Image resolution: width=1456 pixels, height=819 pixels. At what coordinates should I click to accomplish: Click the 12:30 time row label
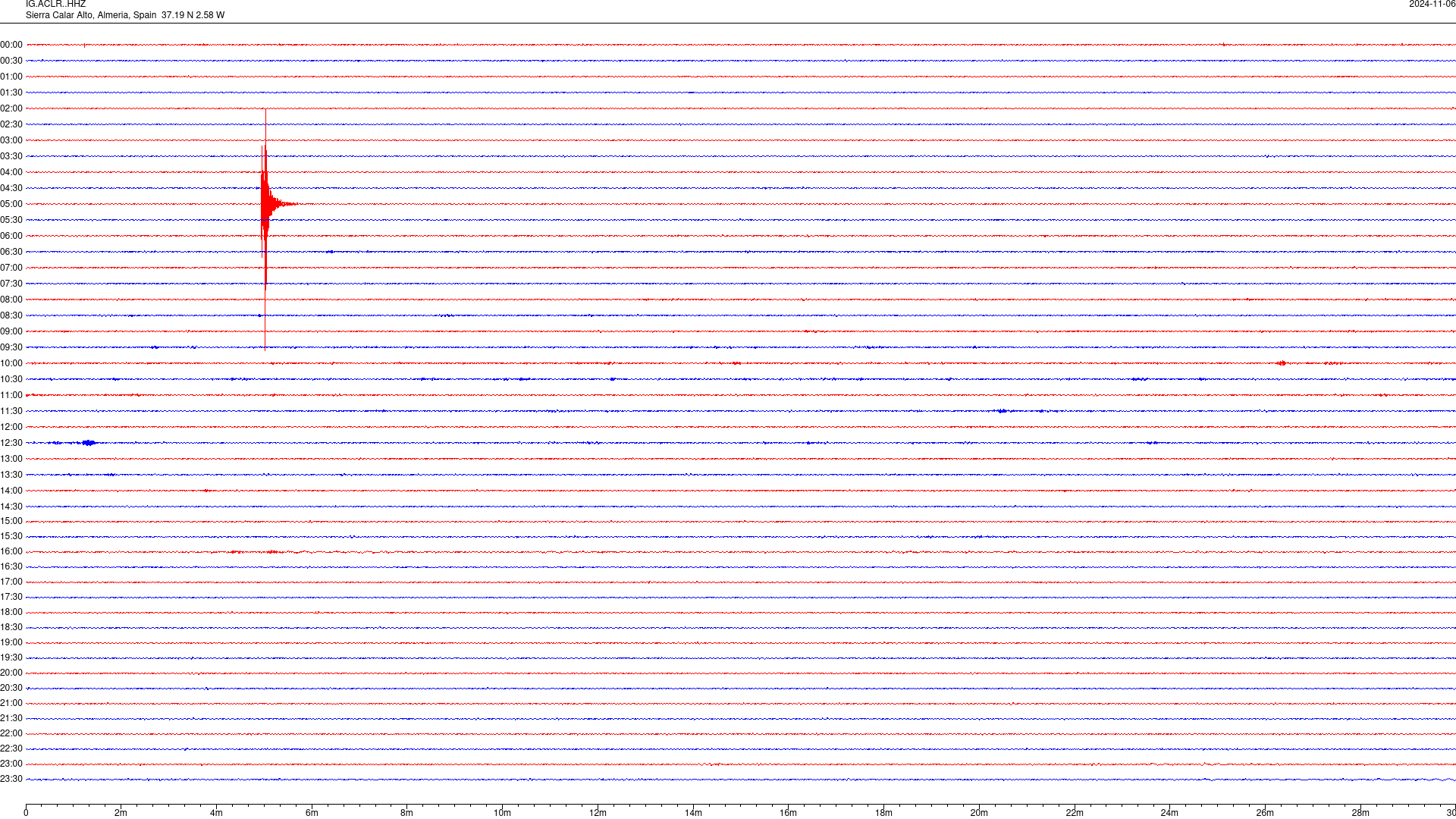(x=11, y=443)
